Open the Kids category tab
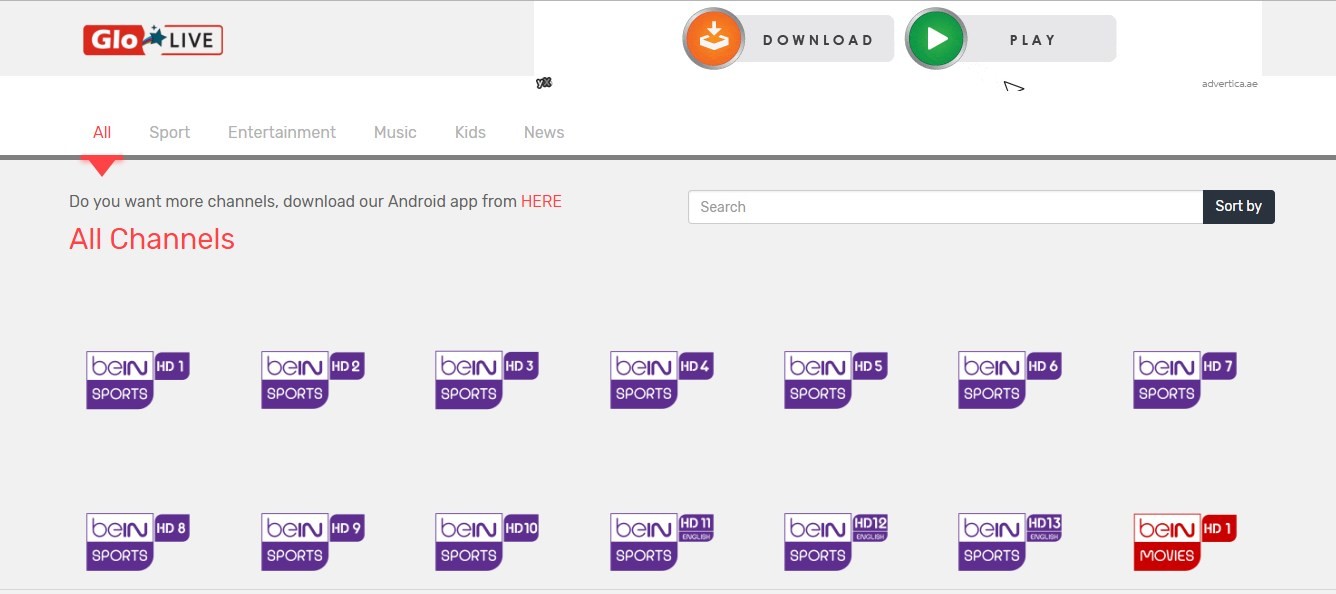Viewport: 1336px width, 594px height. (x=470, y=132)
